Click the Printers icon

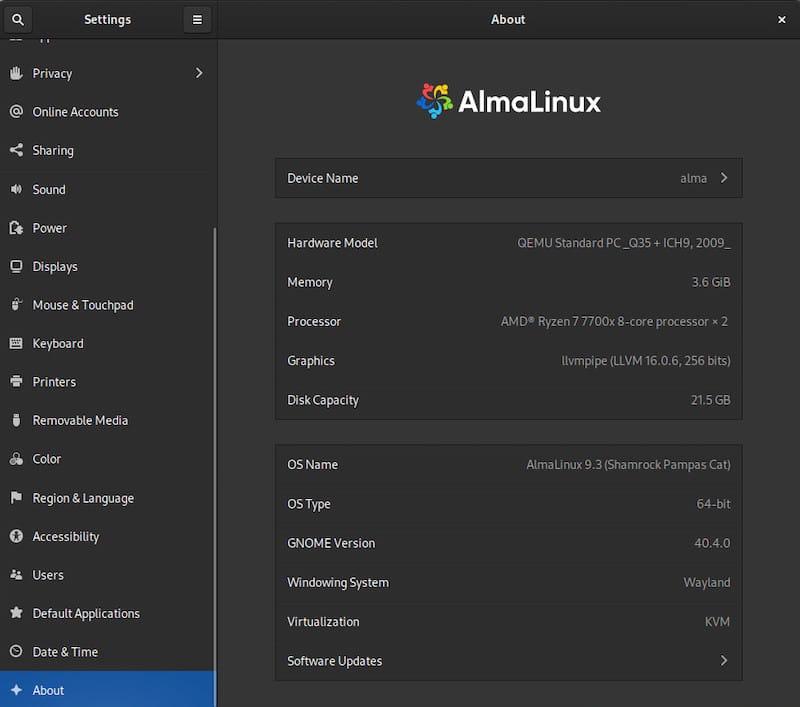(x=16, y=382)
